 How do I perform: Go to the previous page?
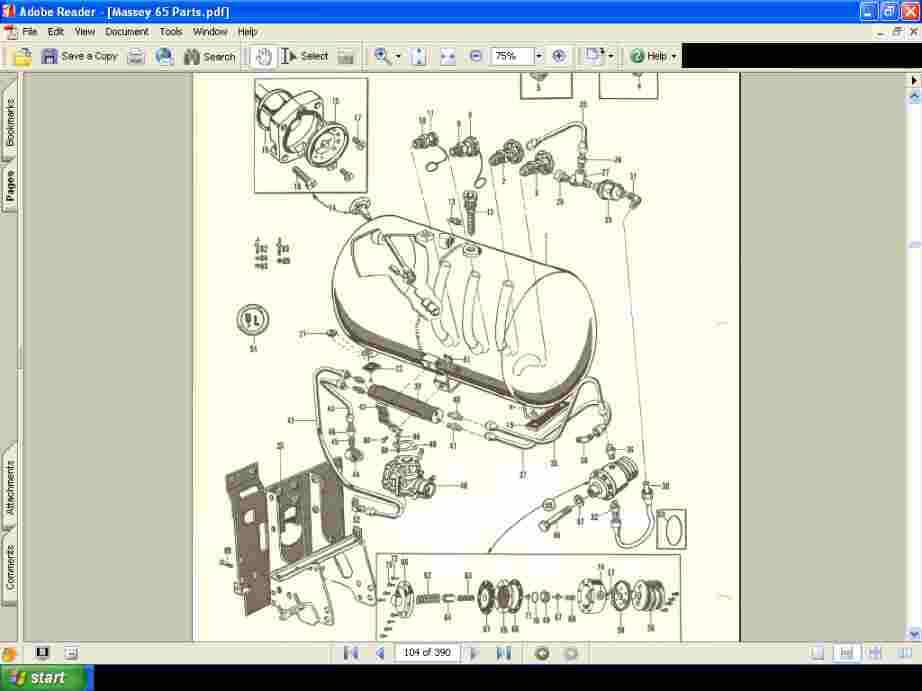[x=378, y=652]
